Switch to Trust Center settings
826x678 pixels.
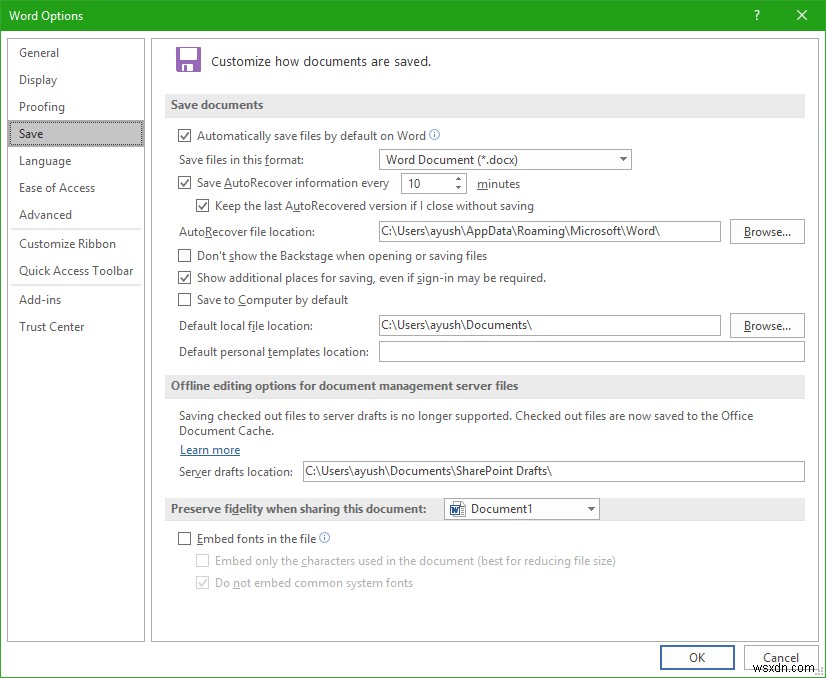tap(51, 326)
